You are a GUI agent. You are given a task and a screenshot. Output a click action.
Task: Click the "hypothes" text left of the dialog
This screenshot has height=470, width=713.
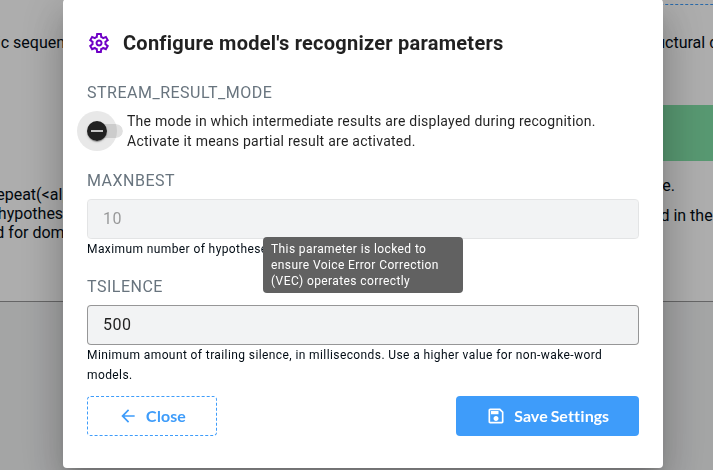(31, 214)
